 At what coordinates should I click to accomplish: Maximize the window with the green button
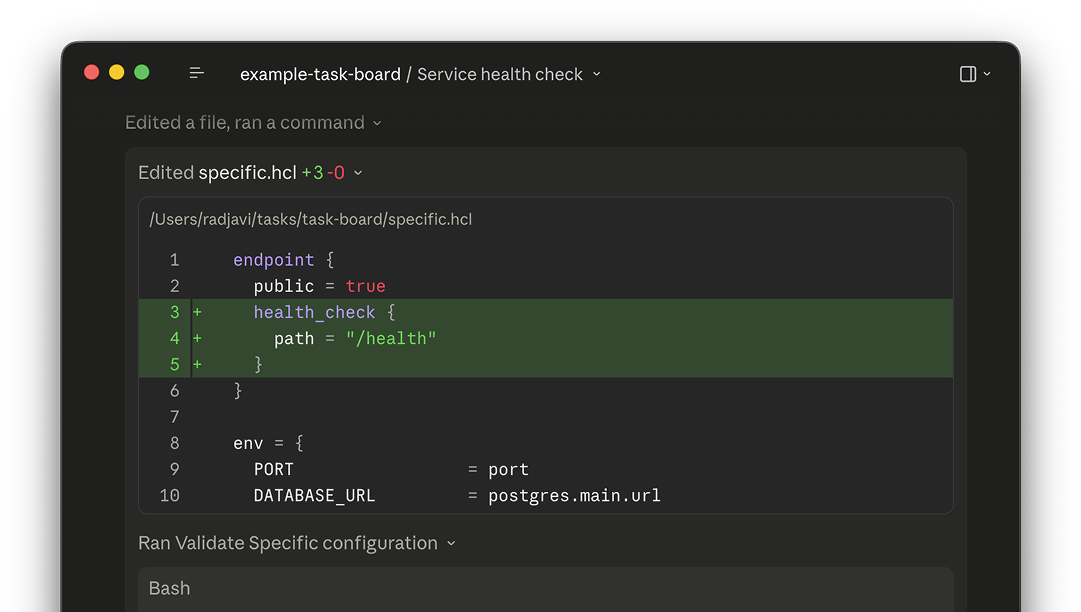click(x=142, y=72)
